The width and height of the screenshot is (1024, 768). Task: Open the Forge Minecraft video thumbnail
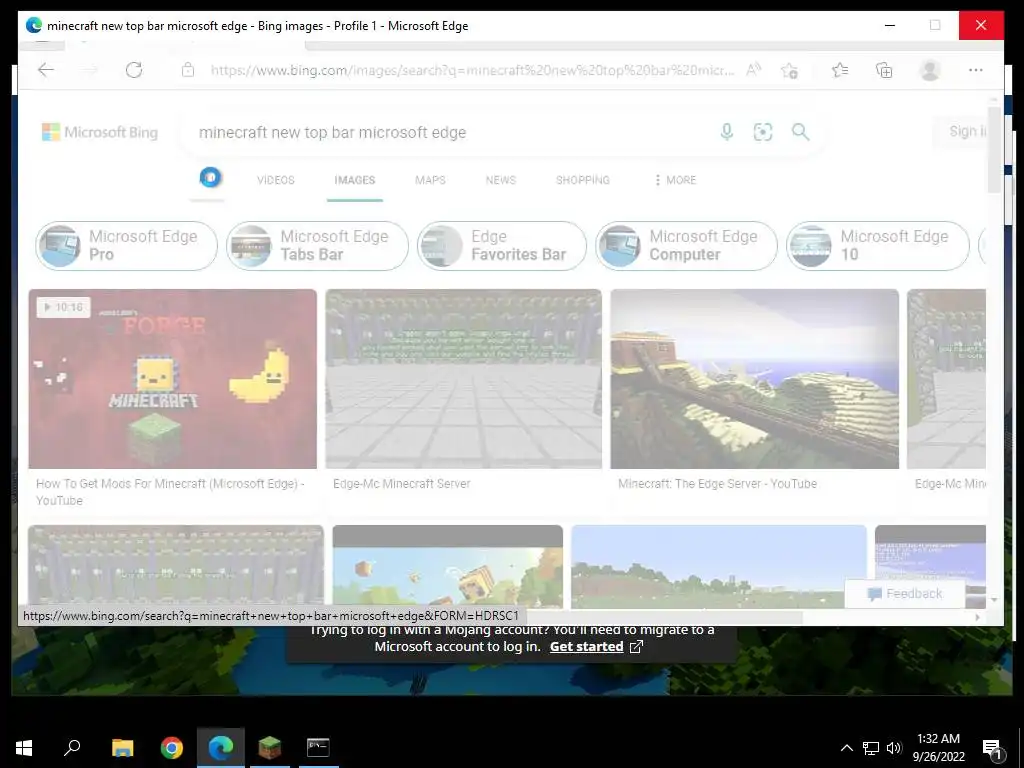click(172, 379)
